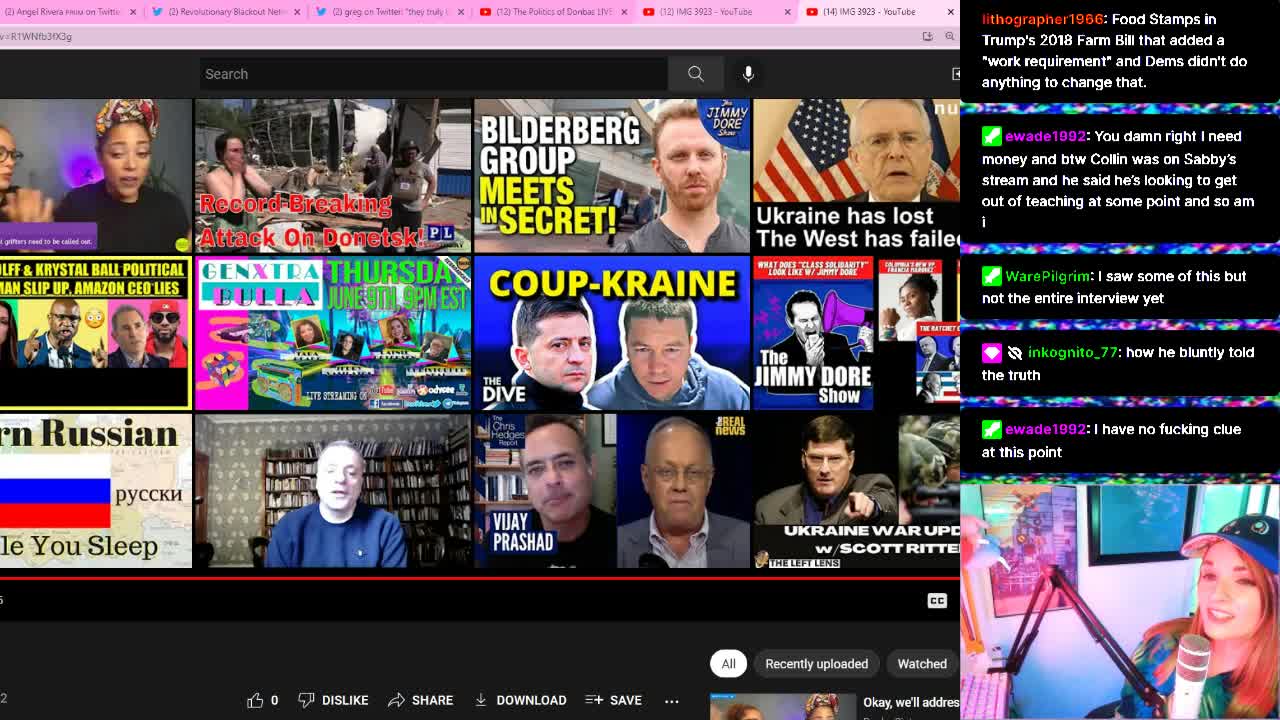Open man in blue sweater bookshelf video
The width and height of the screenshot is (1280, 720).
point(333,491)
